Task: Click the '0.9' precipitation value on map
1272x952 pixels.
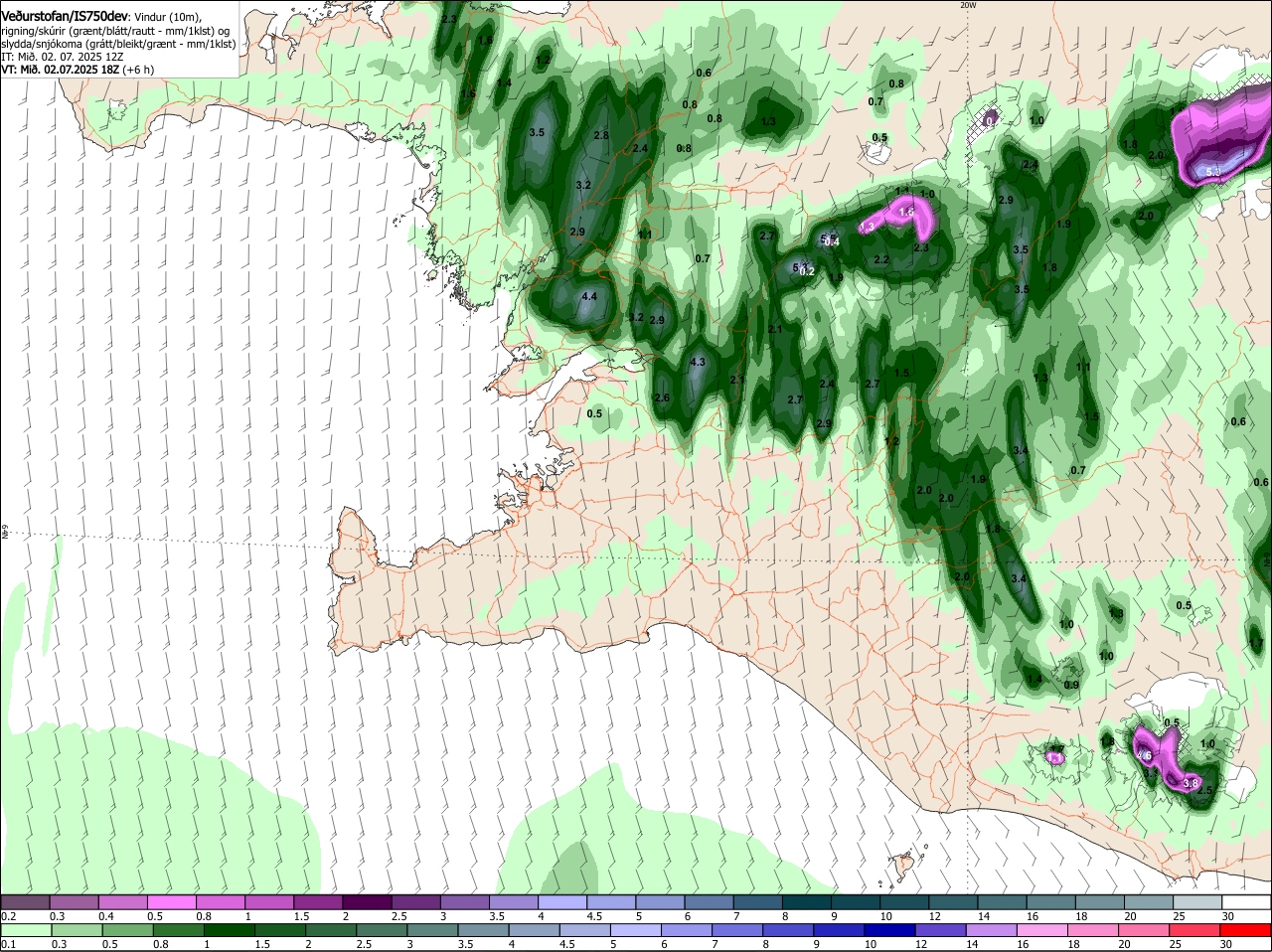Action: pos(1071,686)
